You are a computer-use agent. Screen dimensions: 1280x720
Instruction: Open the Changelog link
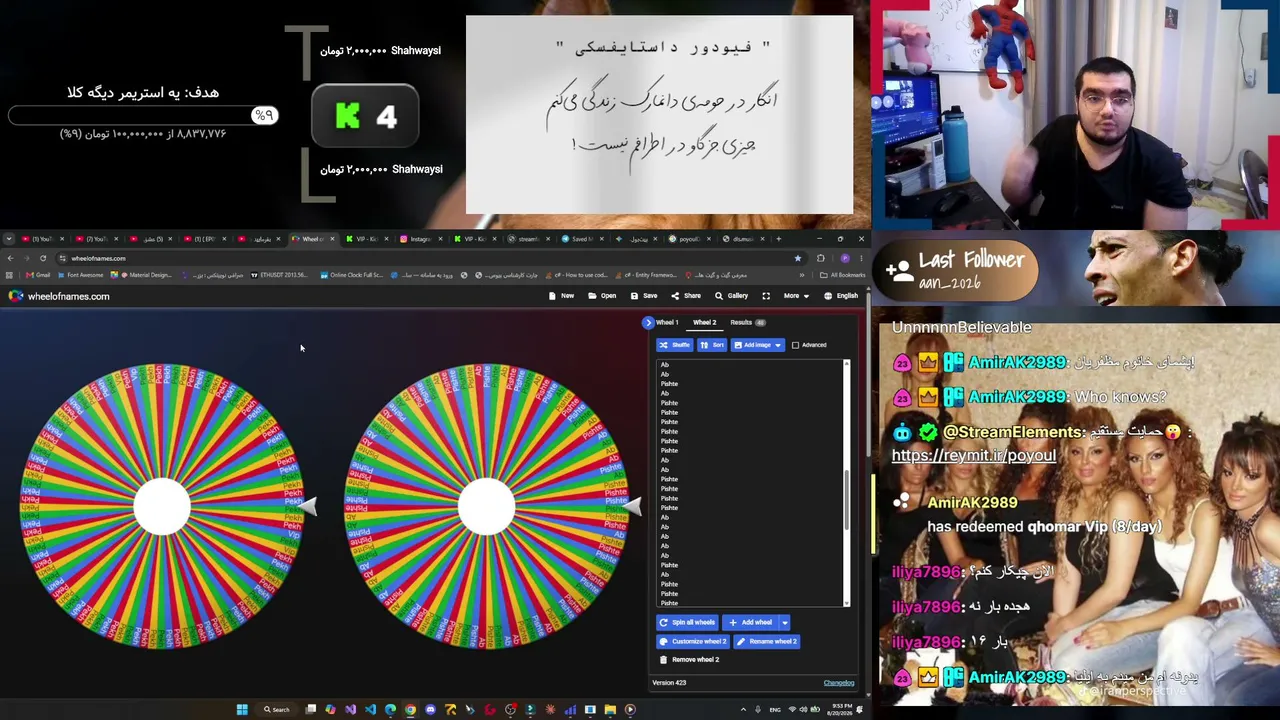point(839,683)
